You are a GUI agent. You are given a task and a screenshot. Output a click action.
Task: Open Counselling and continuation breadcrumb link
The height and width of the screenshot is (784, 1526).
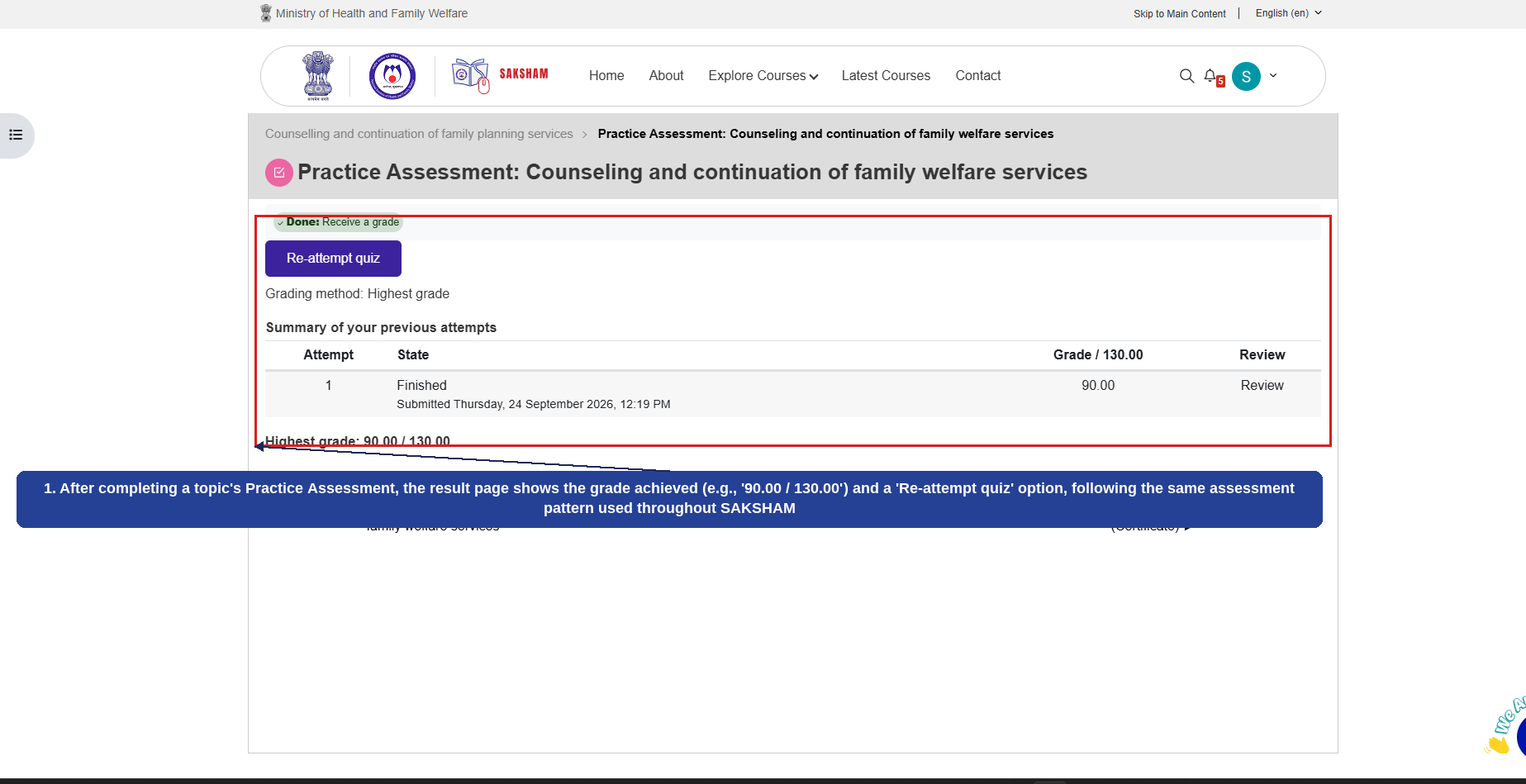tap(419, 134)
